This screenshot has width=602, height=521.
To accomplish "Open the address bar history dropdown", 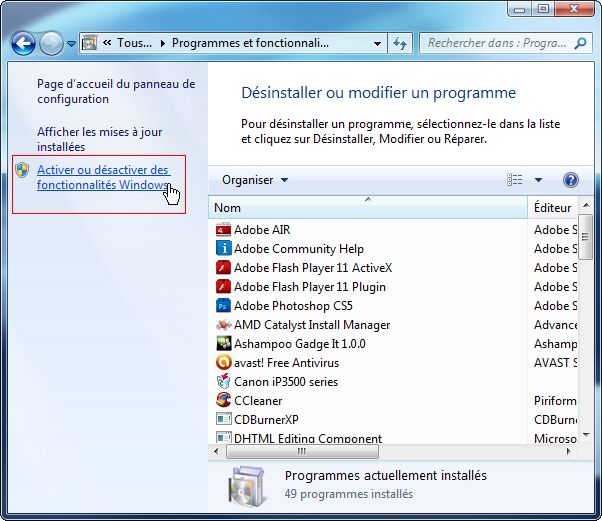I will pos(377,43).
